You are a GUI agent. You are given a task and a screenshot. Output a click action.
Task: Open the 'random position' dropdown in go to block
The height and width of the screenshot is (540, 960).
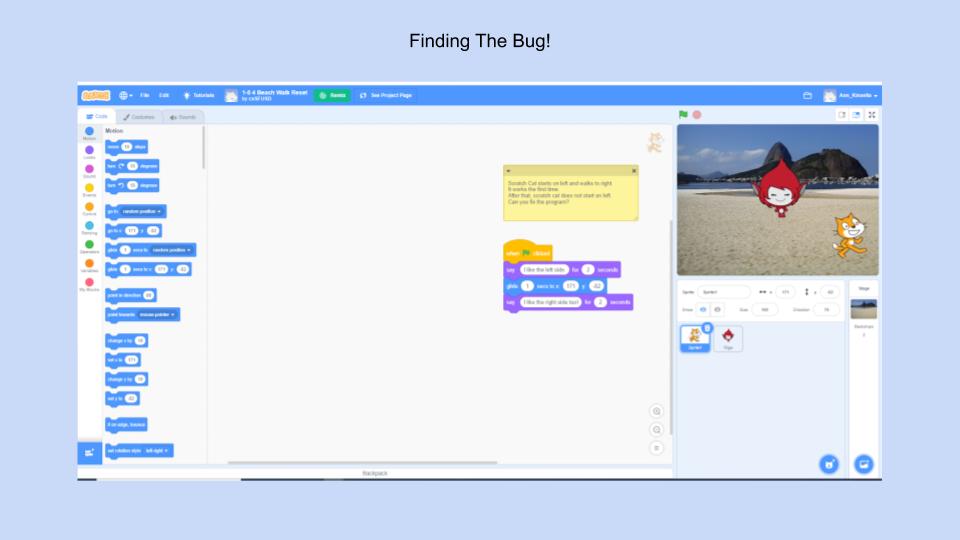pos(144,212)
